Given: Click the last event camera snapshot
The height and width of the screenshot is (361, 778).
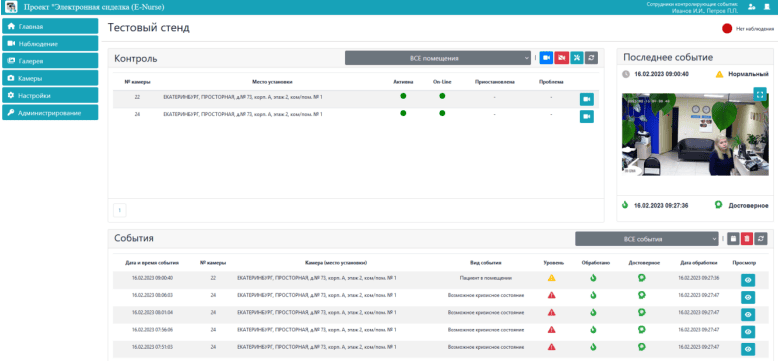Looking at the screenshot, I should [695, 135].
